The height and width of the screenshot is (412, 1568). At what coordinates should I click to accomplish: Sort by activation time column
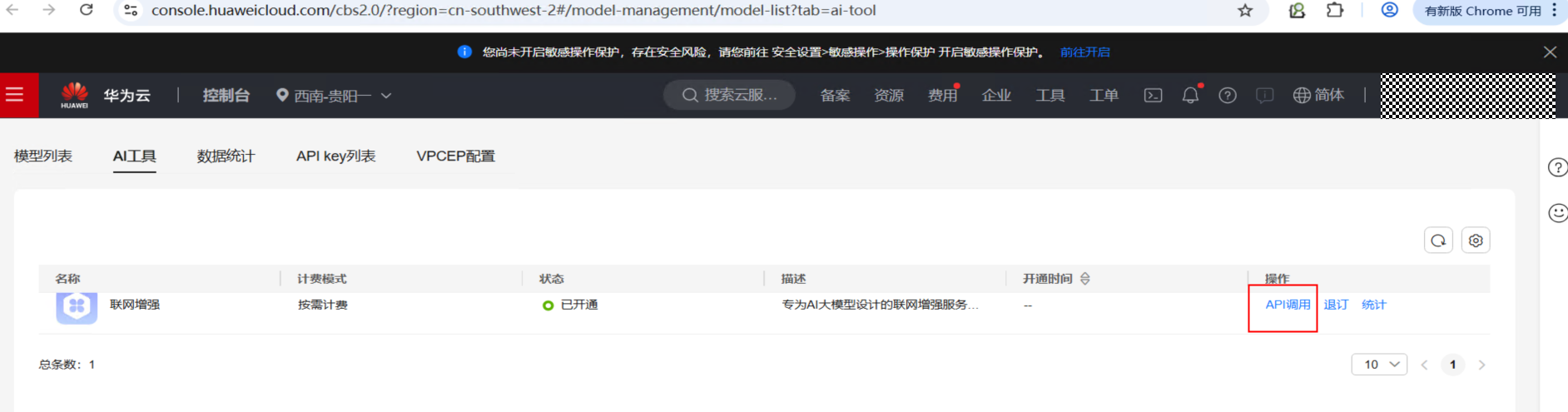(x=1084, y=279)
